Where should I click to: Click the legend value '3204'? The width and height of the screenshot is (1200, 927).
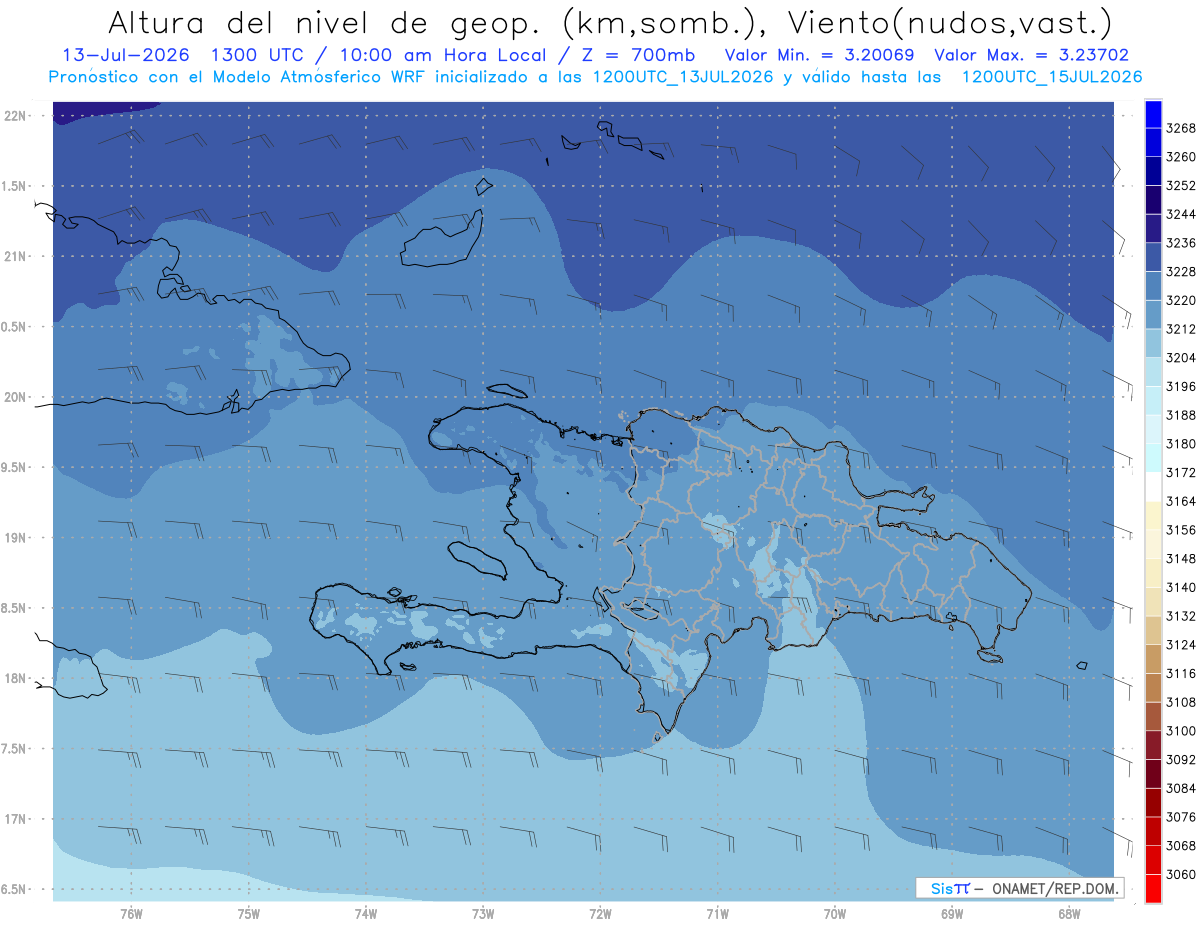1181,358
